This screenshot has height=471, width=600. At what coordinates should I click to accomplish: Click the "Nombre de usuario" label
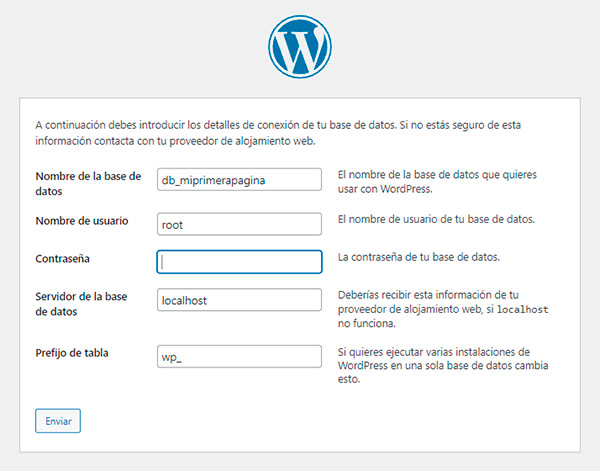coord(84,220)
